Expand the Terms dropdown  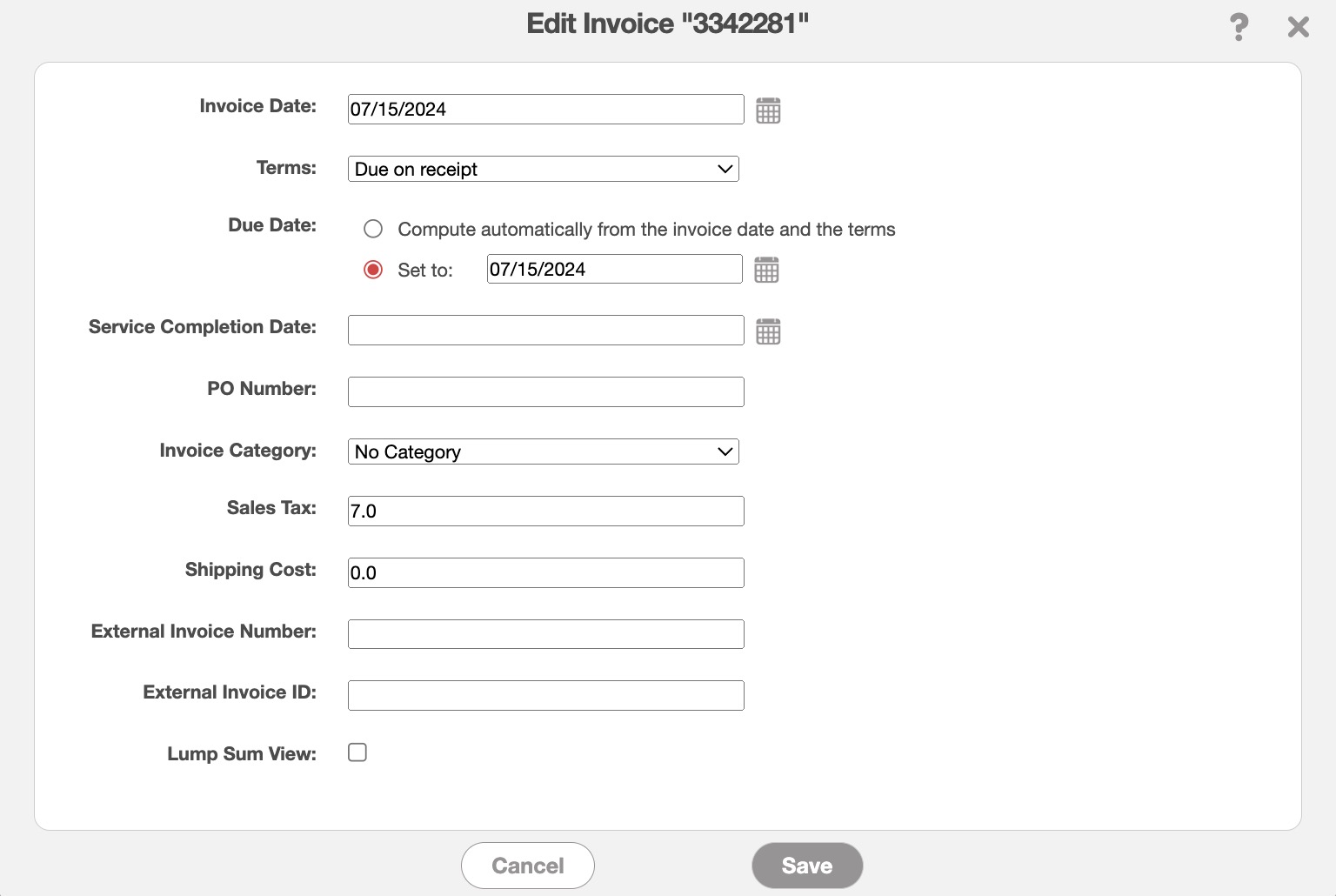(543, 169)
